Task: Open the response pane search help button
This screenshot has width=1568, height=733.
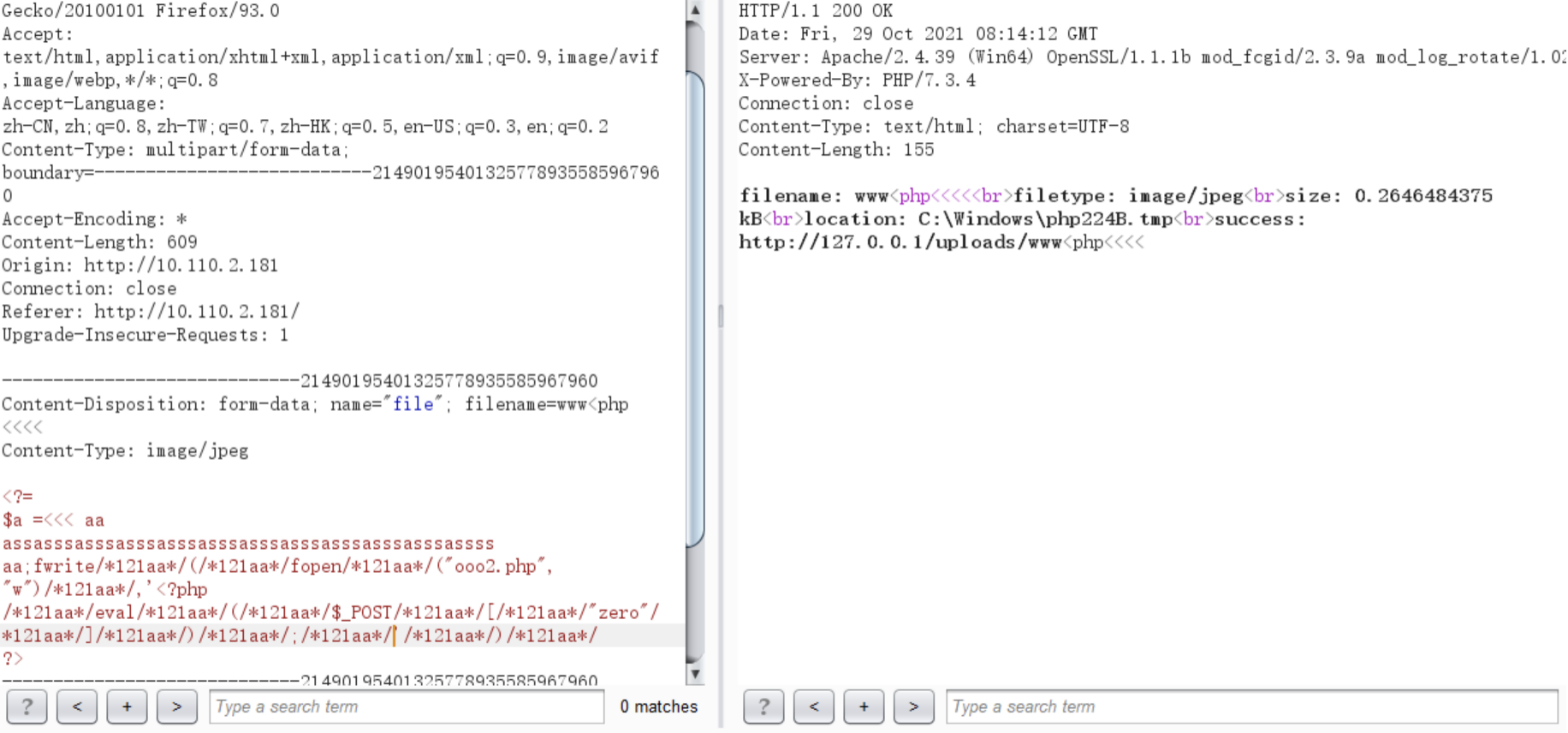Action: pos(763,706)
